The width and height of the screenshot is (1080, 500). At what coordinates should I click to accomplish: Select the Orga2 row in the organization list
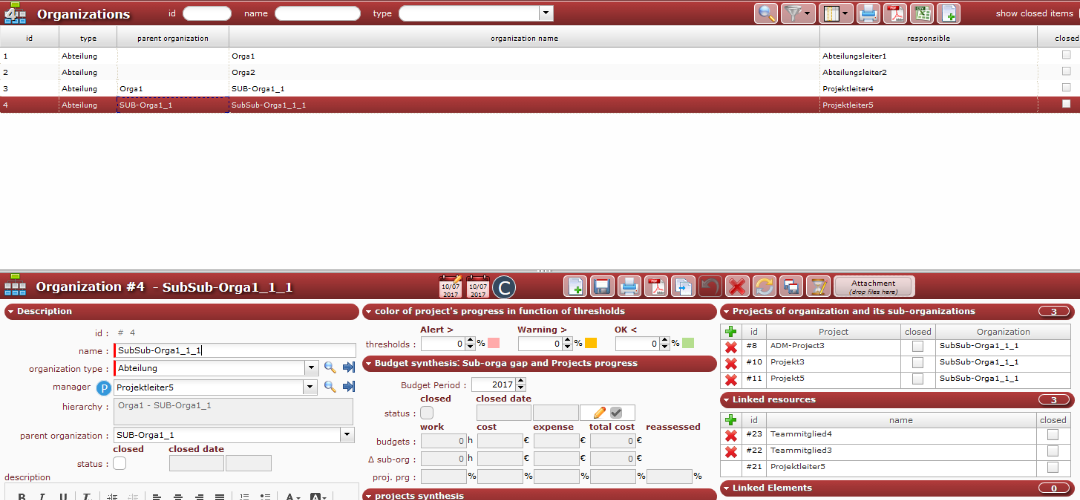tap(400, 72)
